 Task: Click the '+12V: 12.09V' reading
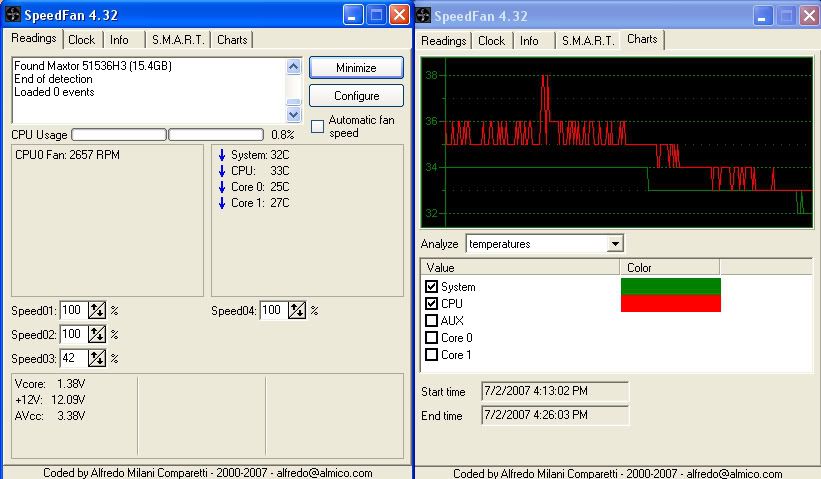pyautogui.click(x=50, y=400)
